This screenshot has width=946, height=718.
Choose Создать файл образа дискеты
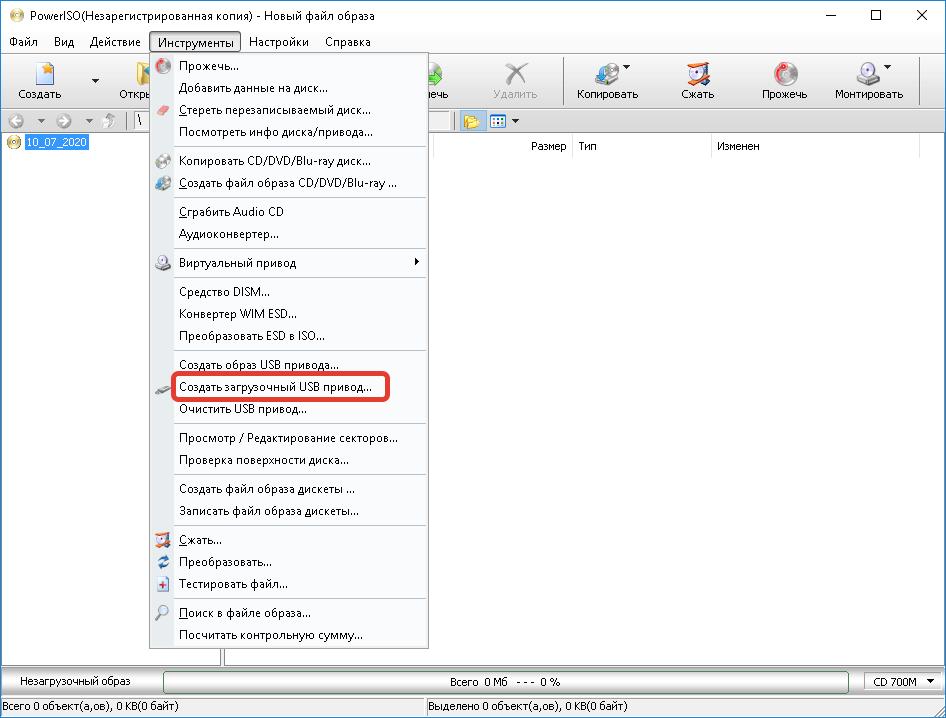(x=289, y=489)
